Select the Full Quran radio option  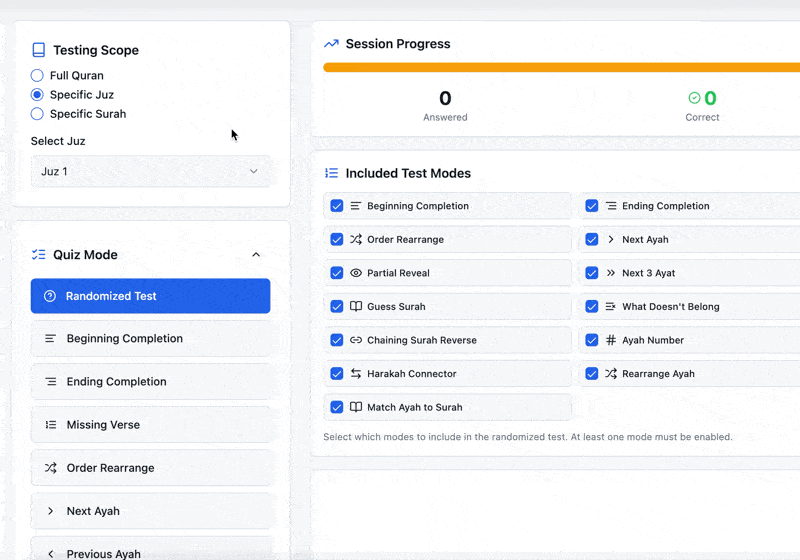[x=37, y=76]
